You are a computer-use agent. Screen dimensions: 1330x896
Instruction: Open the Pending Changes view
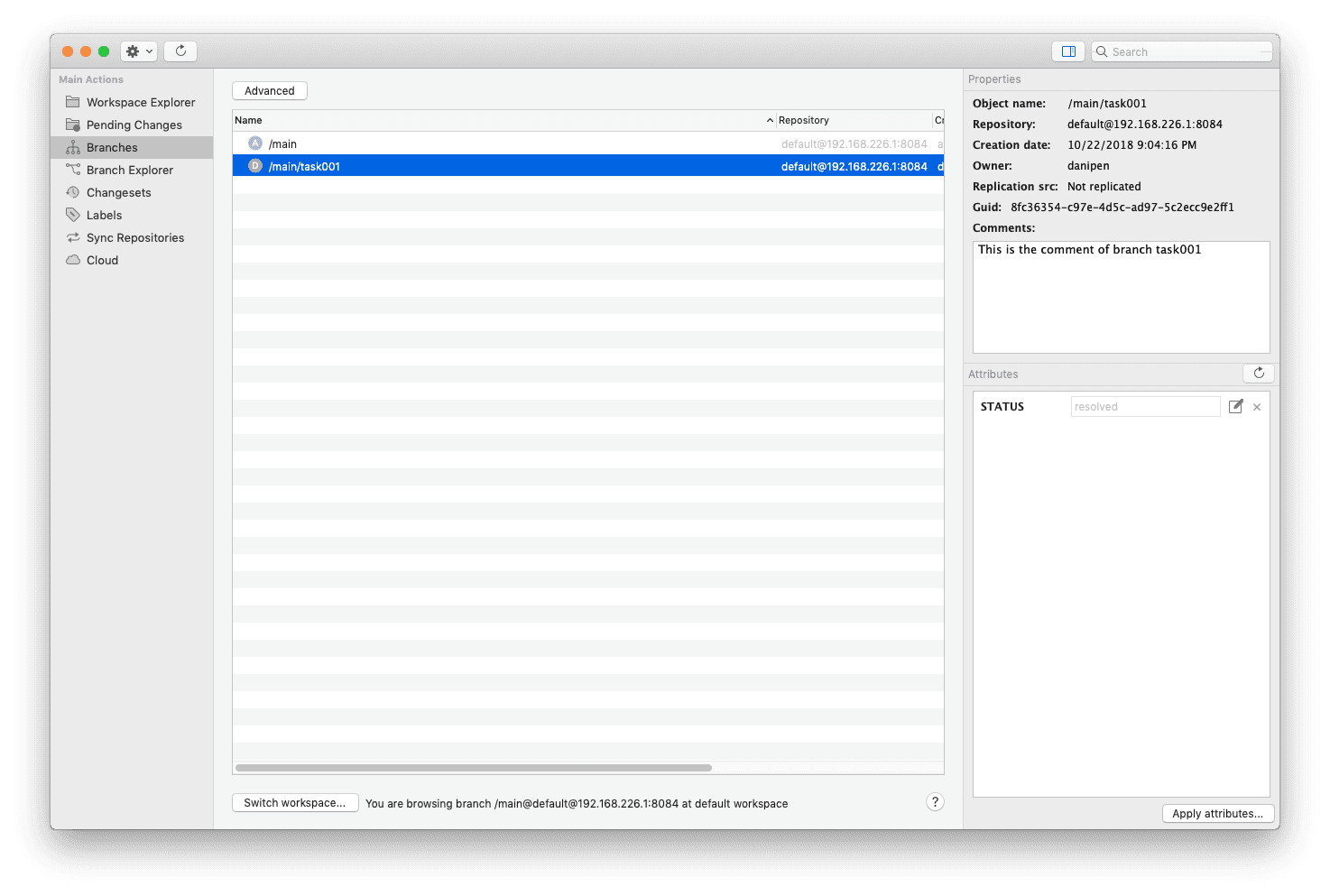[x=133, y=125]
